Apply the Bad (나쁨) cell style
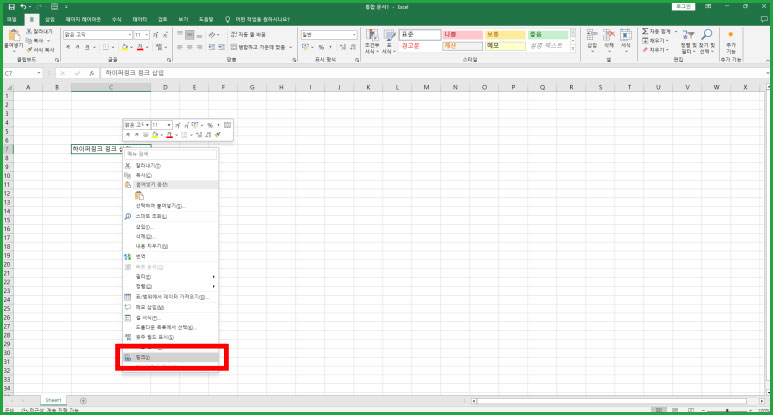Viewport: 773px width, 415px height. pyautogui.click(x=462, y=35)
